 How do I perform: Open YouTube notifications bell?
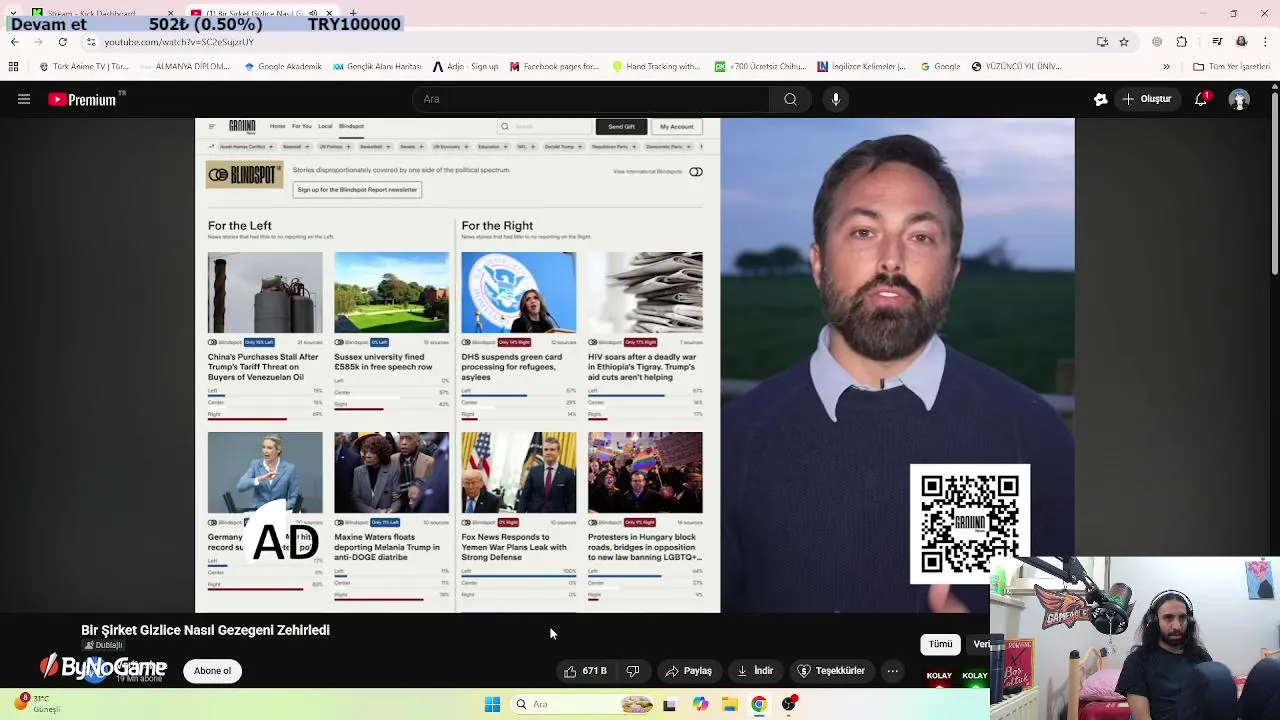pos(1201,99)
